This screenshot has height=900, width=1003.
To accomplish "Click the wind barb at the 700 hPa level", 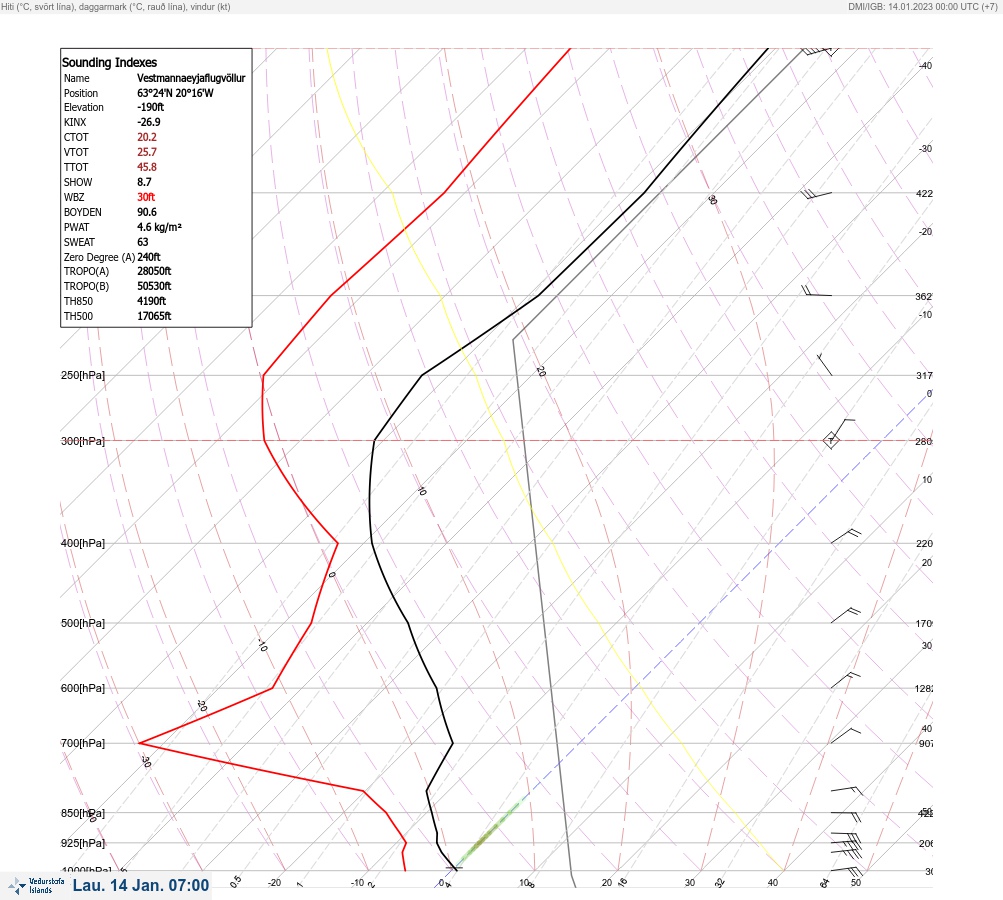I will click(846, 736).
